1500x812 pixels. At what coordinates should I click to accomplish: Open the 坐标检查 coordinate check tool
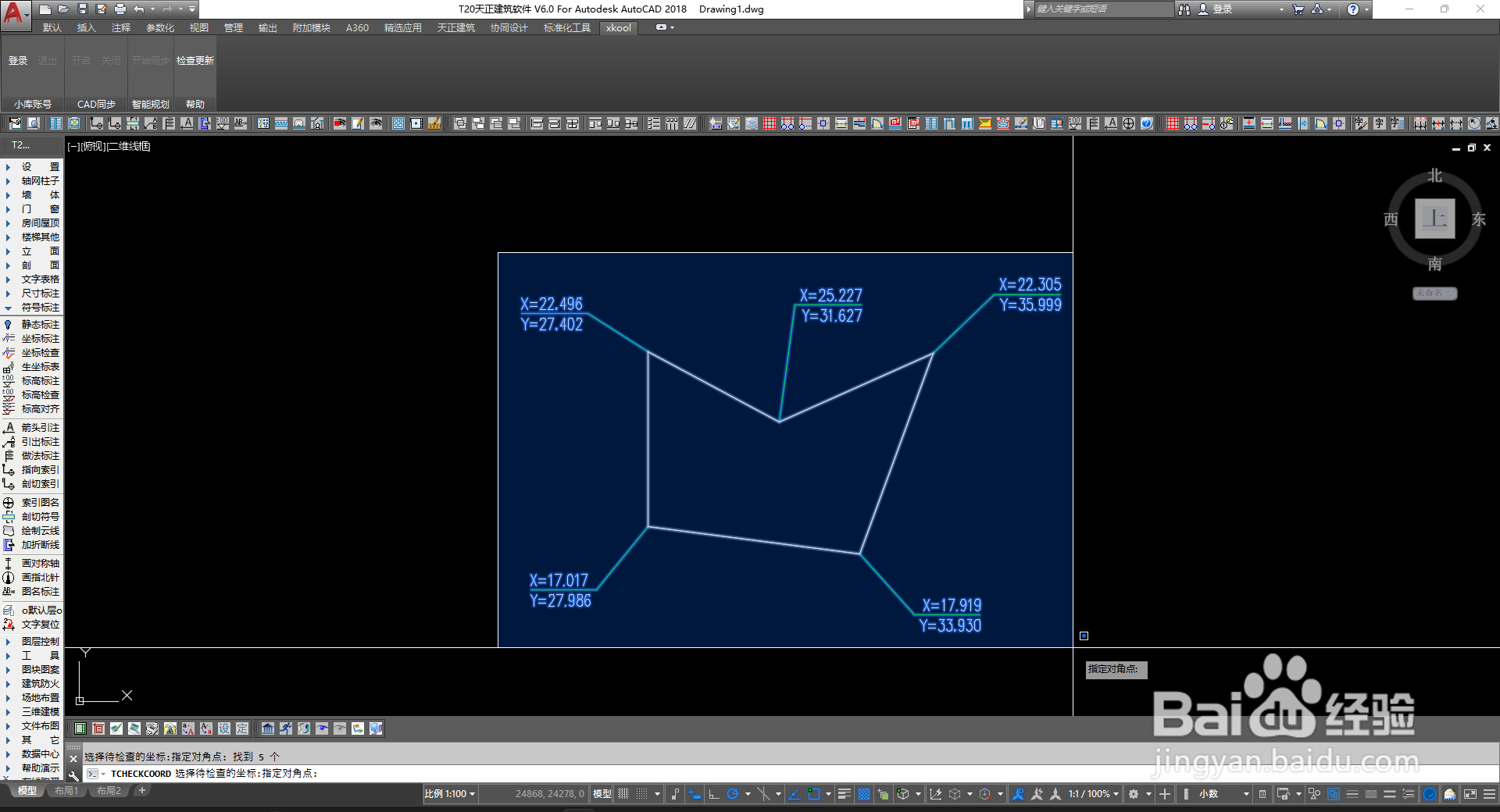pyautogui.click(x=31, y=353)
